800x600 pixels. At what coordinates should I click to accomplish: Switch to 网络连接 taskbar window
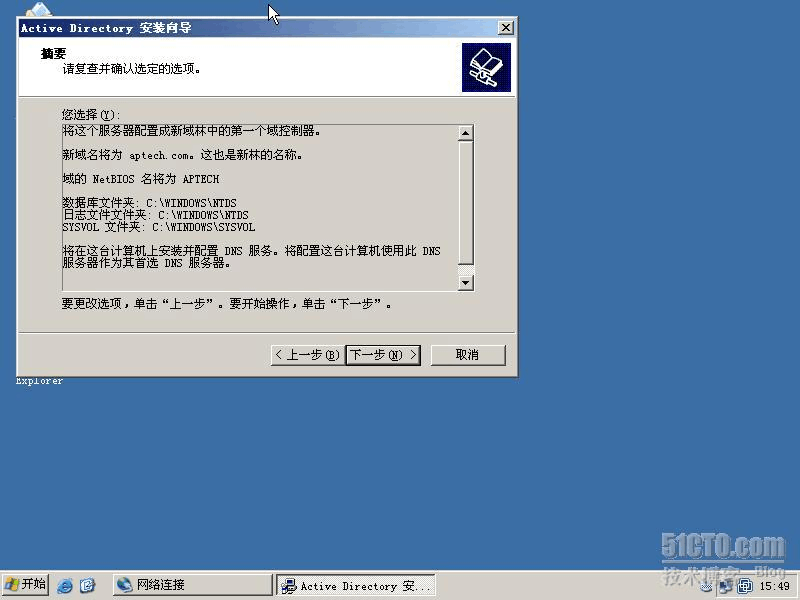click(x=192, y=585)
